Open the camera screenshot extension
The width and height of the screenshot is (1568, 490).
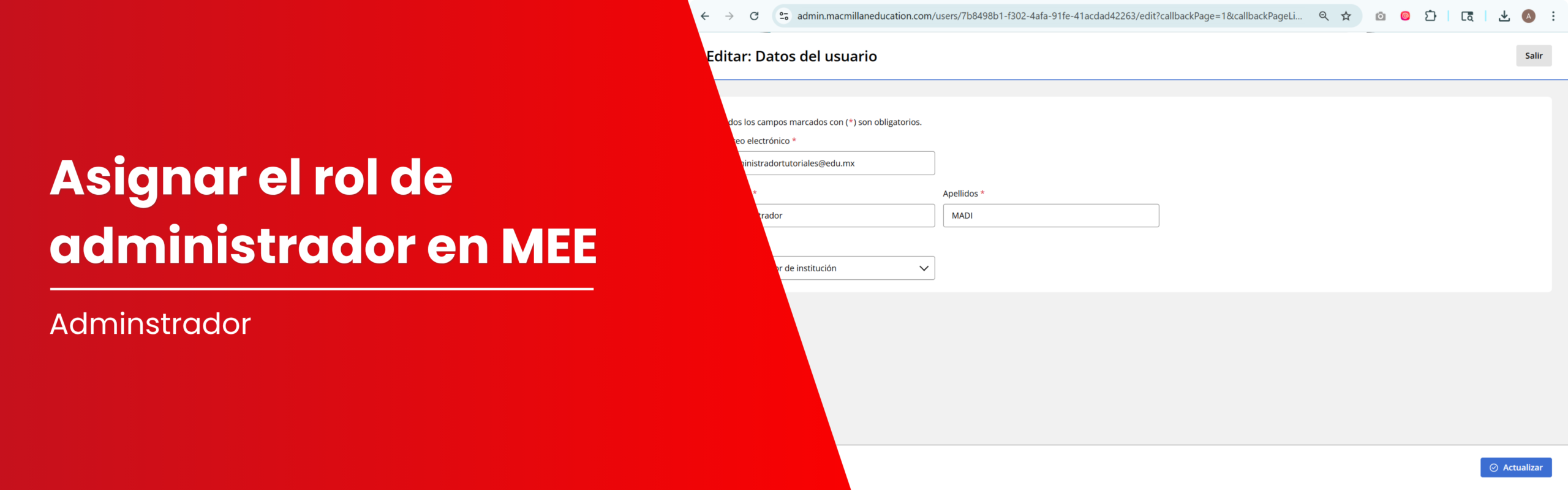(1380, 17)
